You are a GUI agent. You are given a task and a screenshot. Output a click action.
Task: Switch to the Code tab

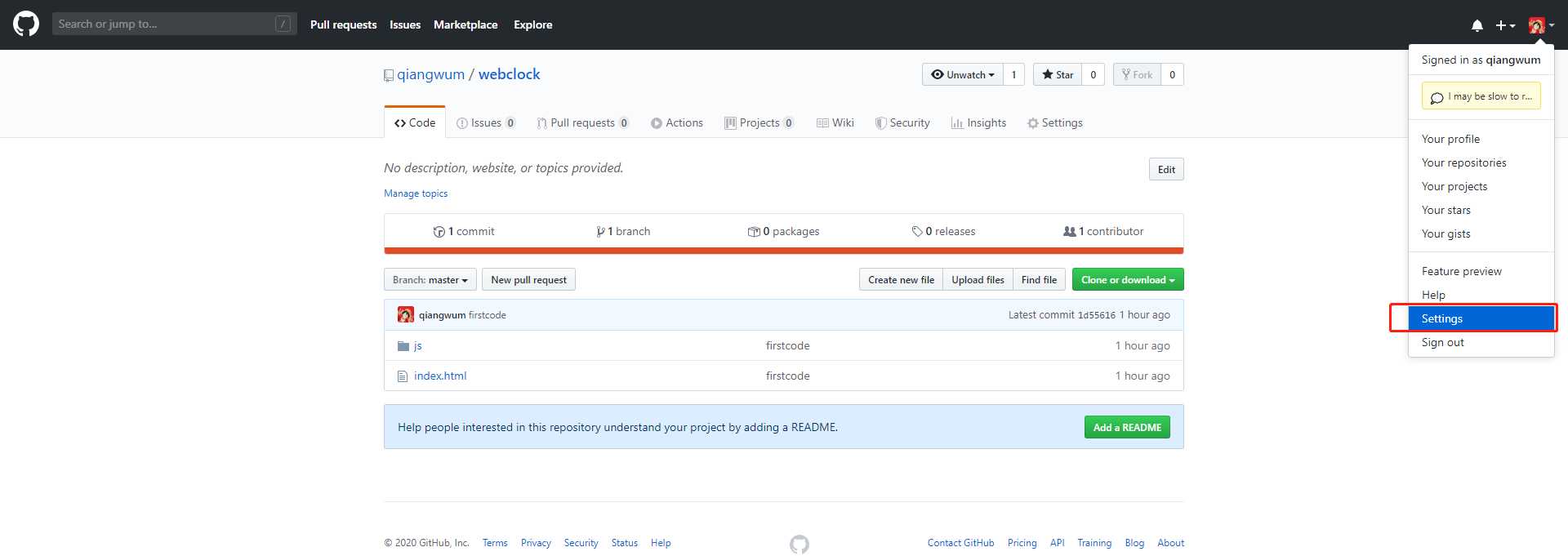[x=415, y=122]
